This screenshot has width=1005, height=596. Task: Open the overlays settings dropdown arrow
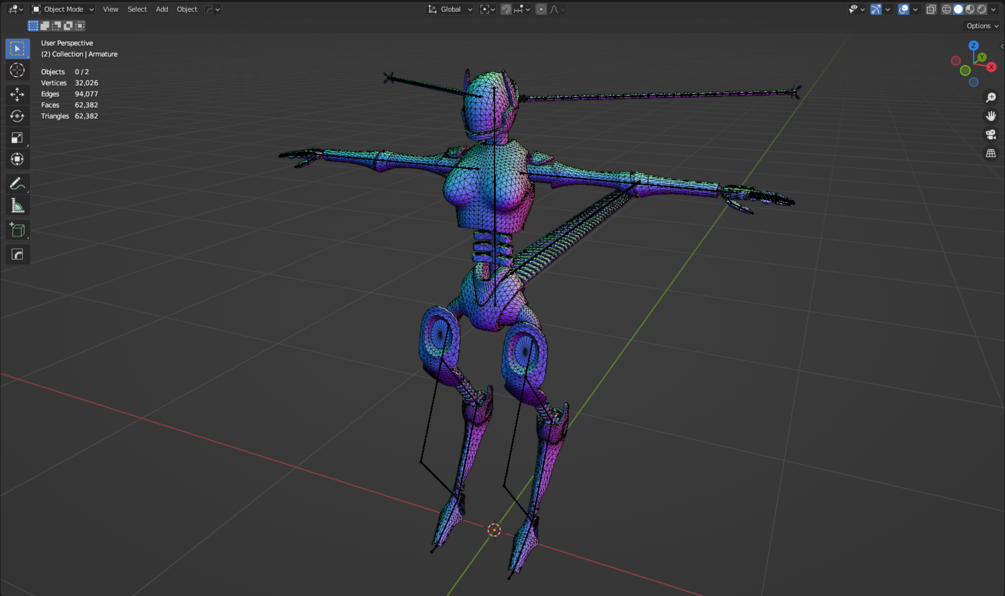point(915,9)
